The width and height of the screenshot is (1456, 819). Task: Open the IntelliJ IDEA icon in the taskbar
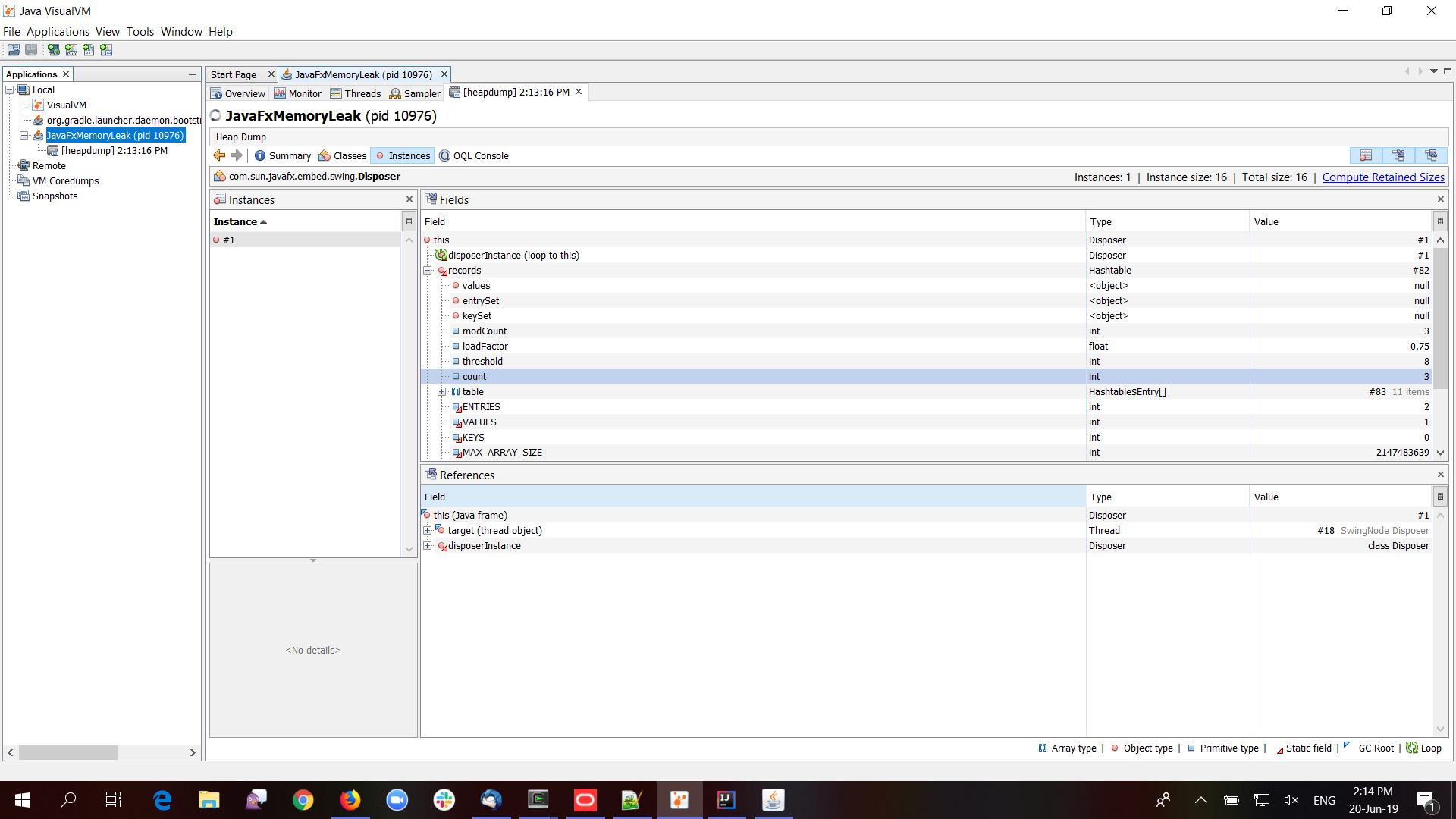(x=726, y=799)
